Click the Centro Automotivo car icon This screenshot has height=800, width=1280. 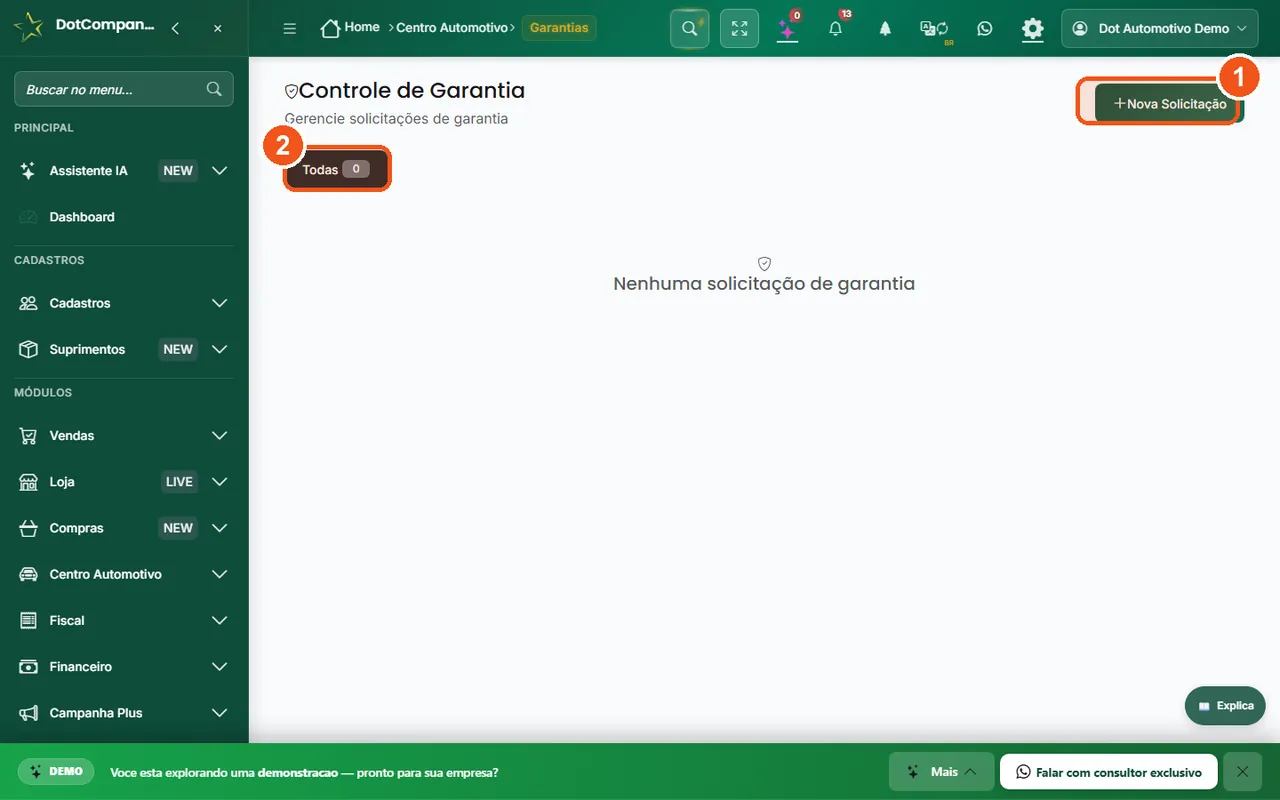(29, 574)
